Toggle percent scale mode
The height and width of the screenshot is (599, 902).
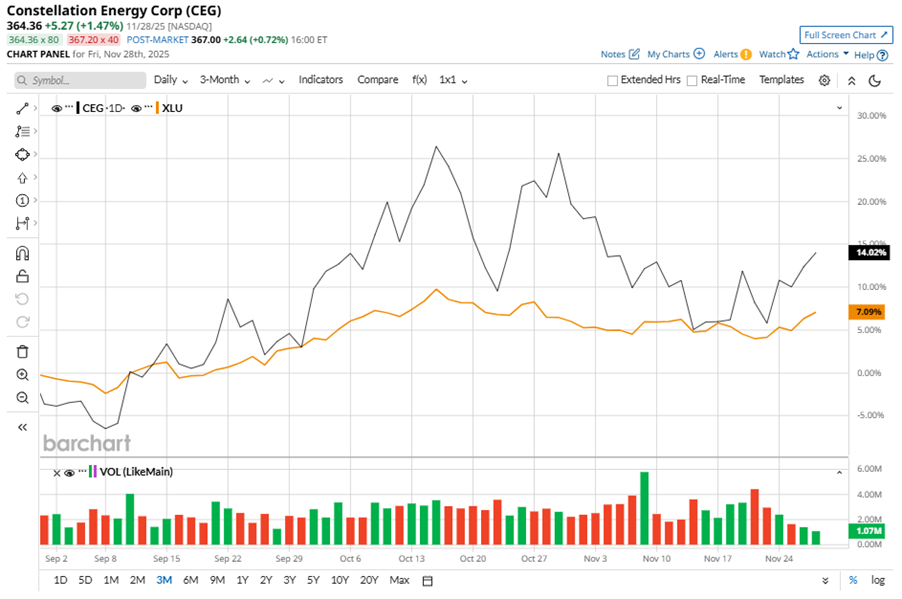pyautogui.click(x=853, y=580)
